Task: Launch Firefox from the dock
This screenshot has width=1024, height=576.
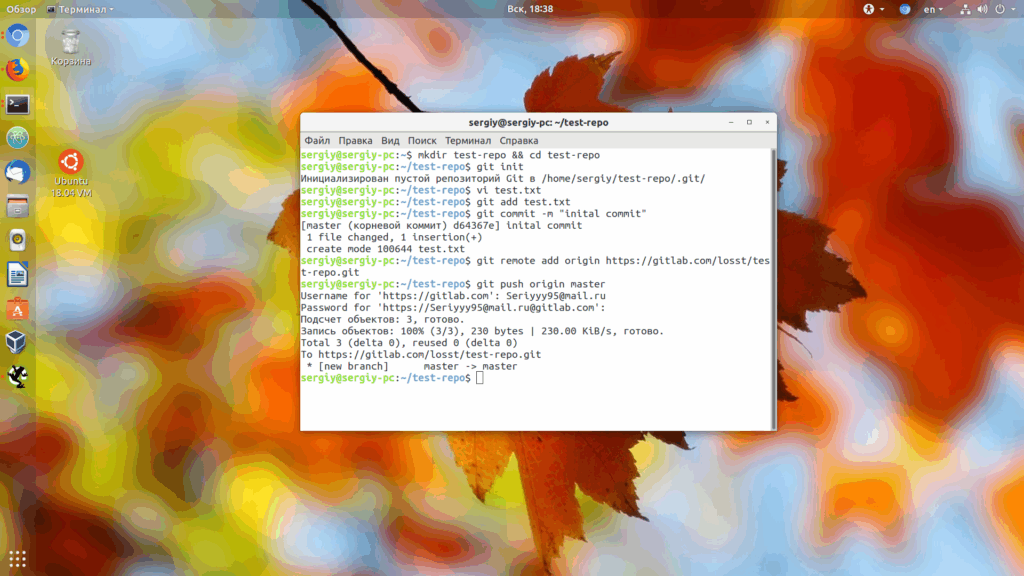Action: 18,69
